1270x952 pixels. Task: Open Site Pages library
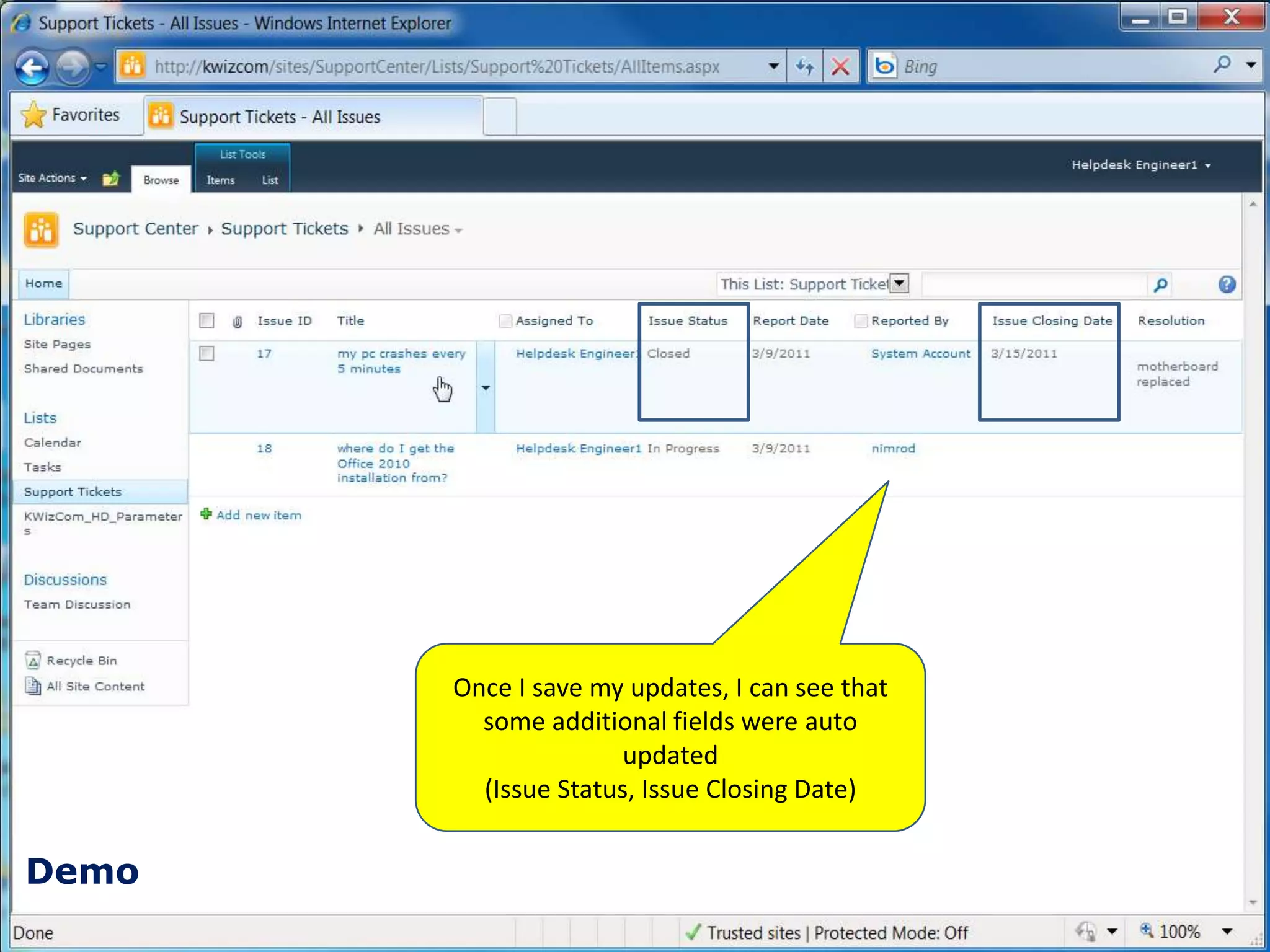point(57,344)
